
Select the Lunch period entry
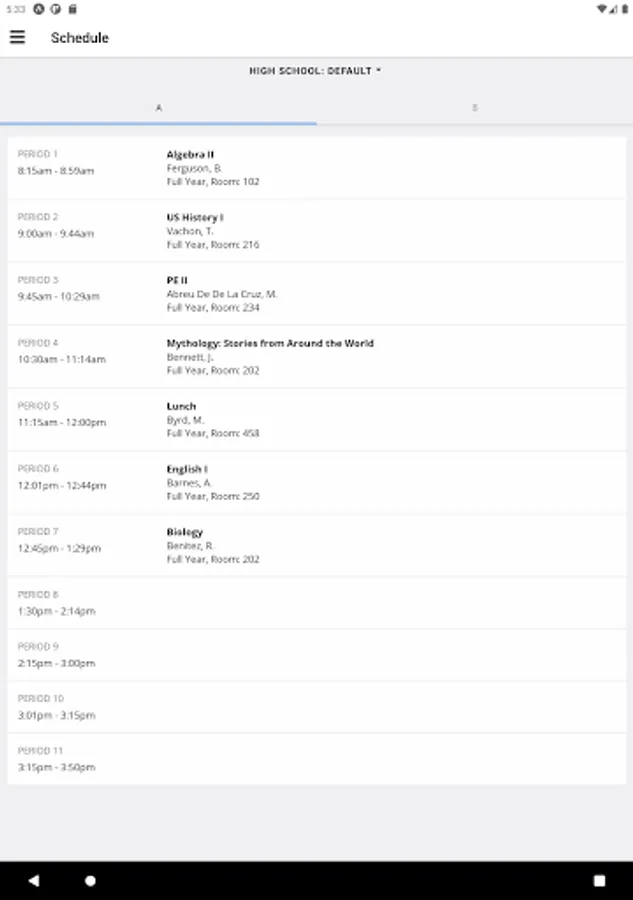click(316, 420)
